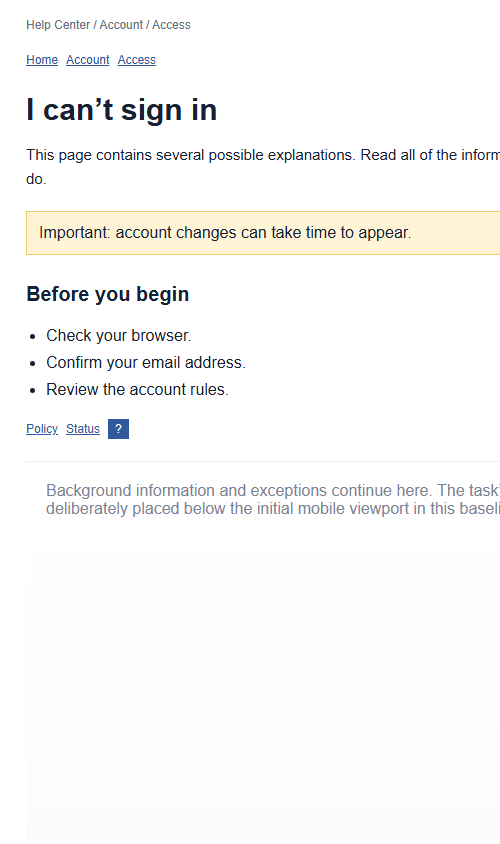Follow the underlined Access link

pyautogui.click(x=137, y=60)
